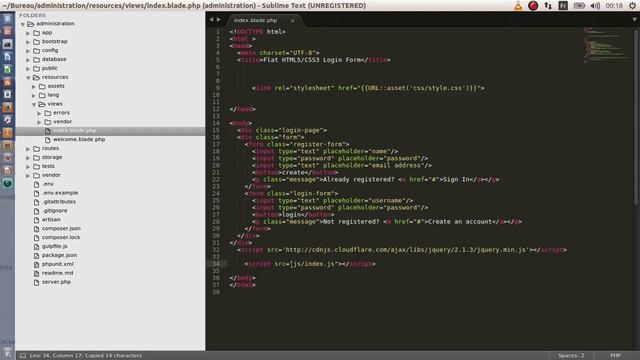Go to previous tab with left arrow
The image size is (640, 360).
click(211, 20)
